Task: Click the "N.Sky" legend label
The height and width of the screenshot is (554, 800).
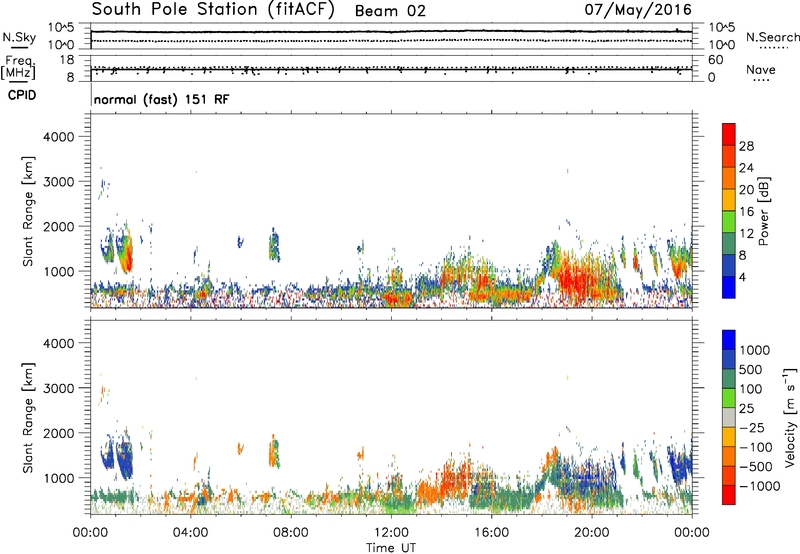Action: [19, 37]
